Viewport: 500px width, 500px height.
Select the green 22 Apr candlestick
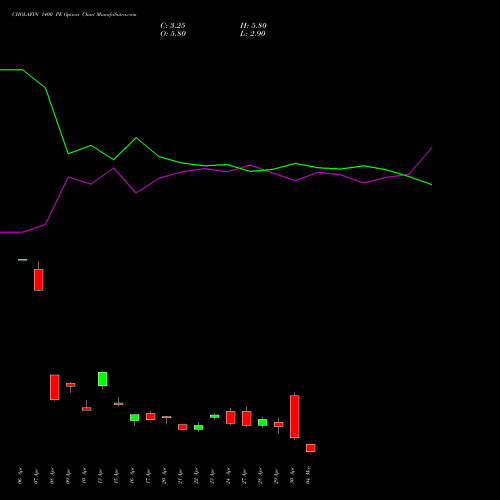(199, 427)
